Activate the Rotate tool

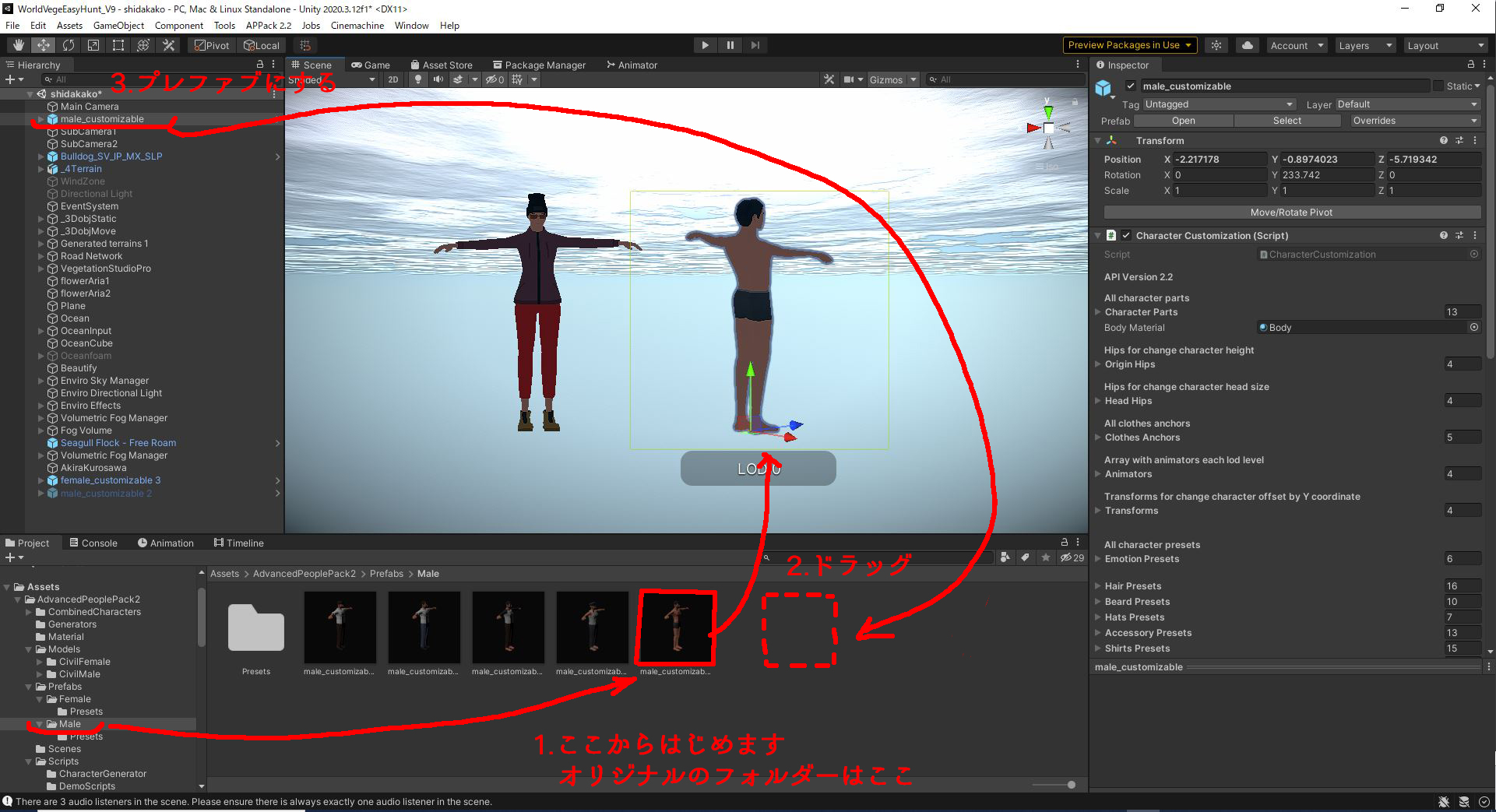pos(68,44)
